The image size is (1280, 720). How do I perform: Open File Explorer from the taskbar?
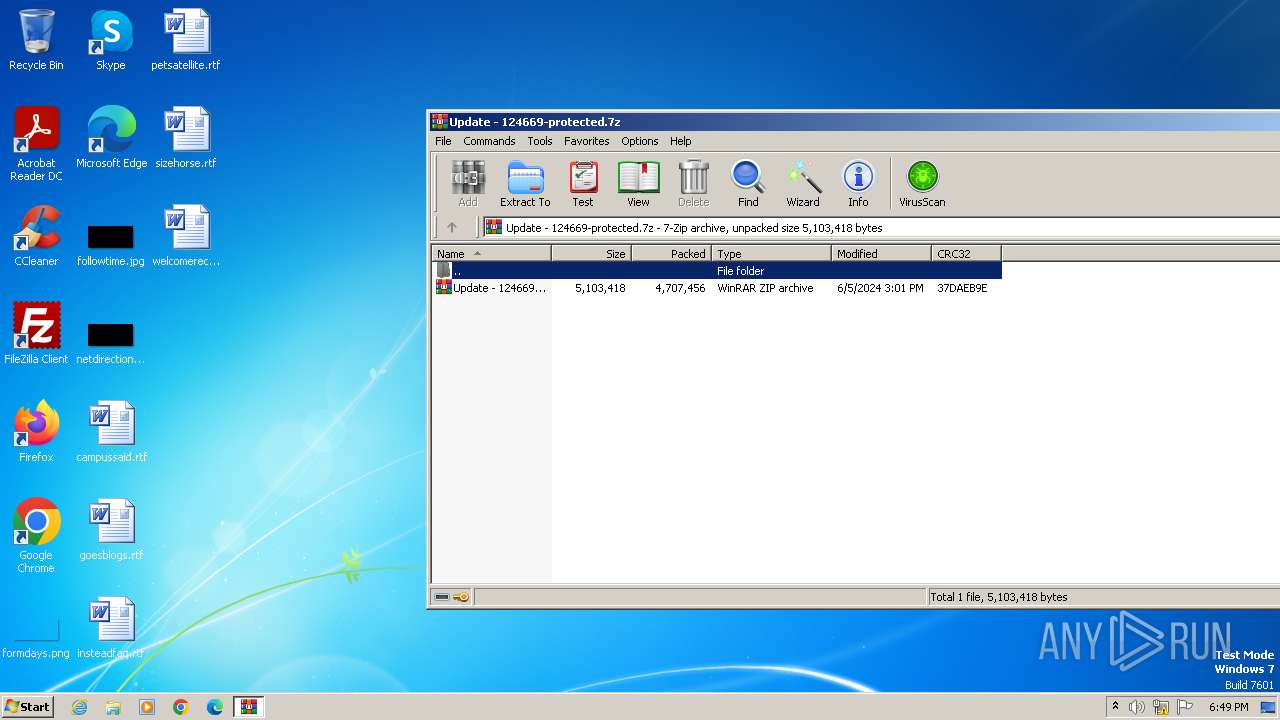click(x=113, y=707)
